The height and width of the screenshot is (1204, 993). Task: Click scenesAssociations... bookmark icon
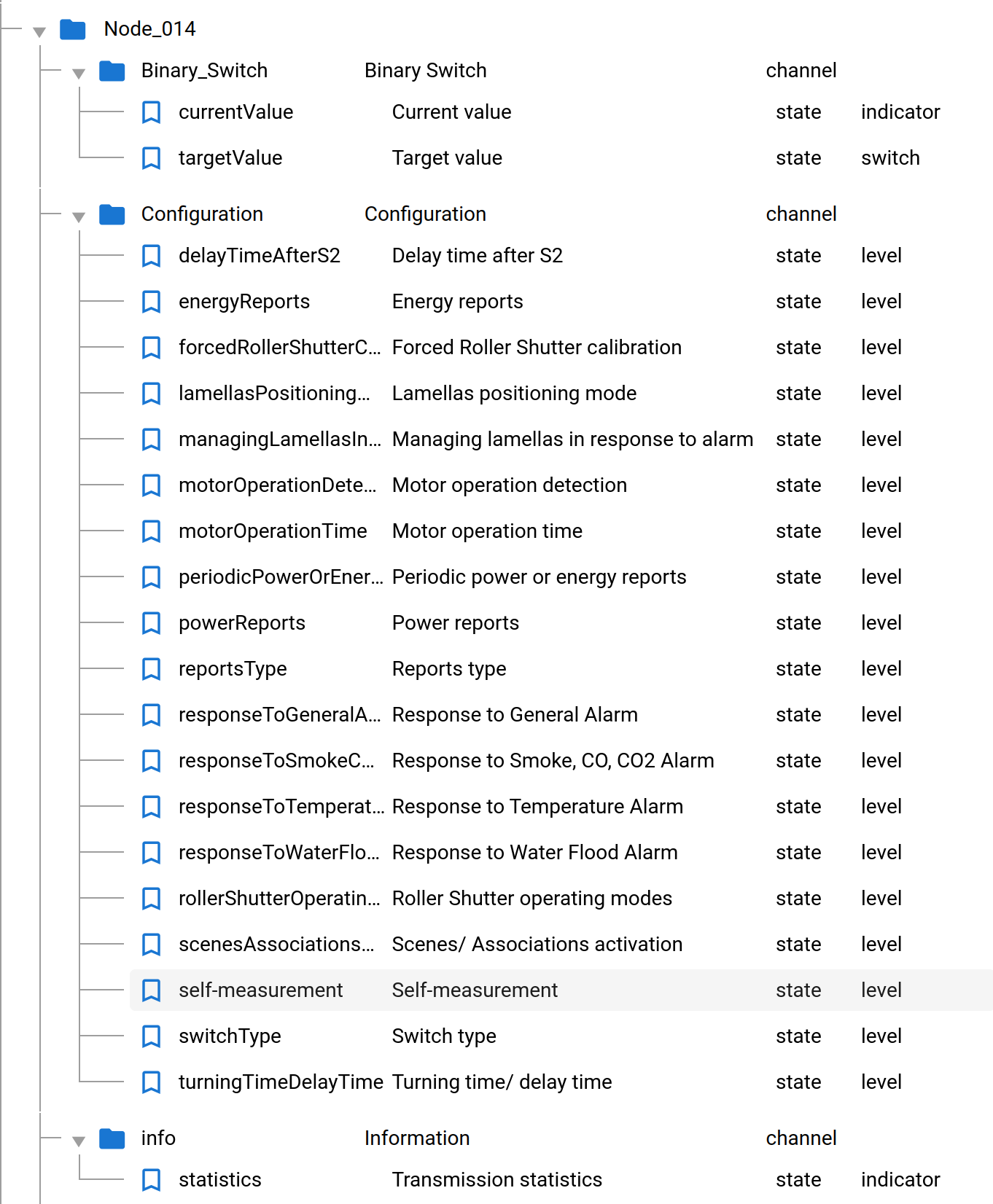click(151, 945)
